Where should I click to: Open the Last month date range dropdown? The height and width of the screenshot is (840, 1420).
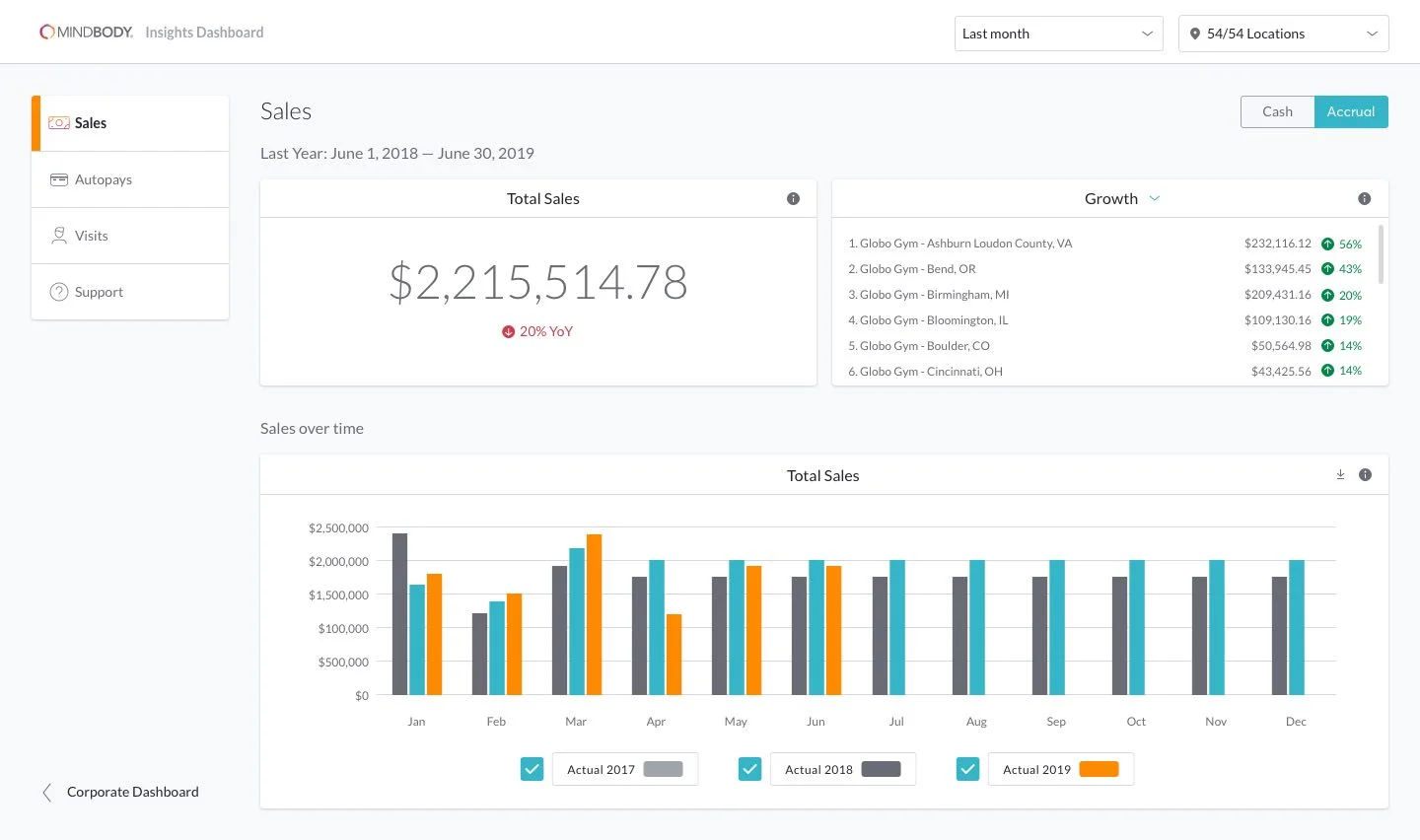pos(1059,34)
